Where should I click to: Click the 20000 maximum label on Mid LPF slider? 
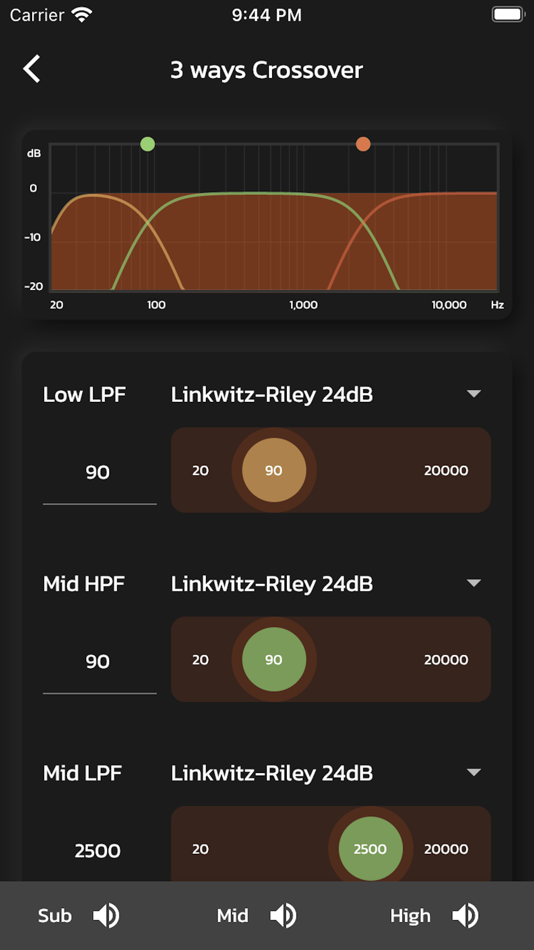coord(446,849)
